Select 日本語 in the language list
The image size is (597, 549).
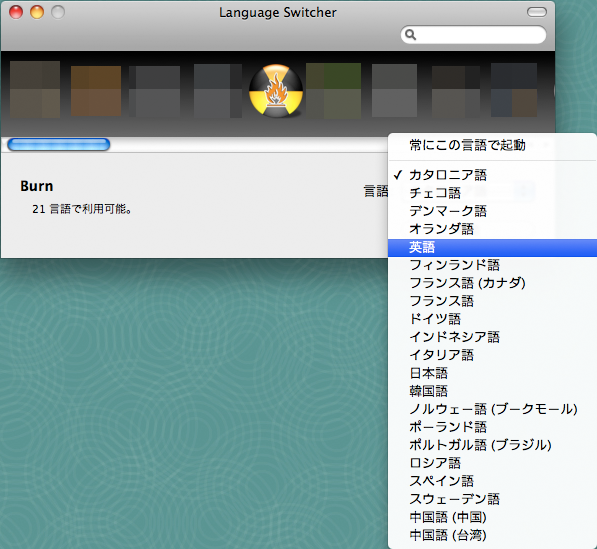click(x=492, y=373)
